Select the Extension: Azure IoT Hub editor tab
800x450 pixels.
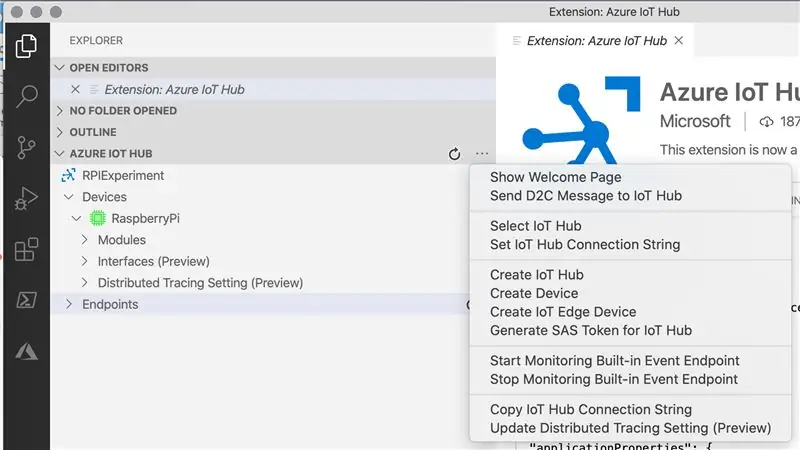596,40
